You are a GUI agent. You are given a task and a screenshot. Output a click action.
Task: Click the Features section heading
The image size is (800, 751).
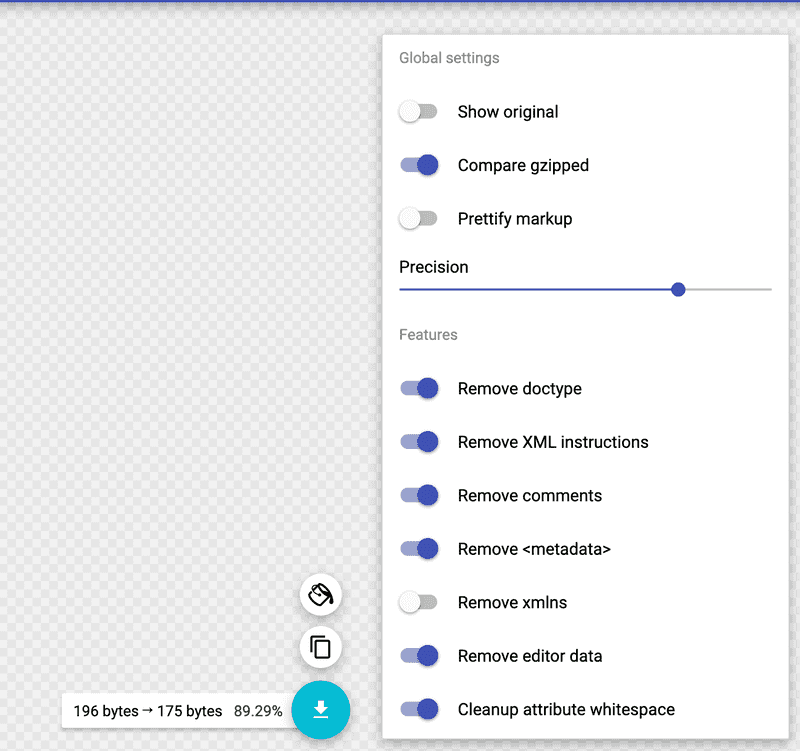(x=428, y=335)
